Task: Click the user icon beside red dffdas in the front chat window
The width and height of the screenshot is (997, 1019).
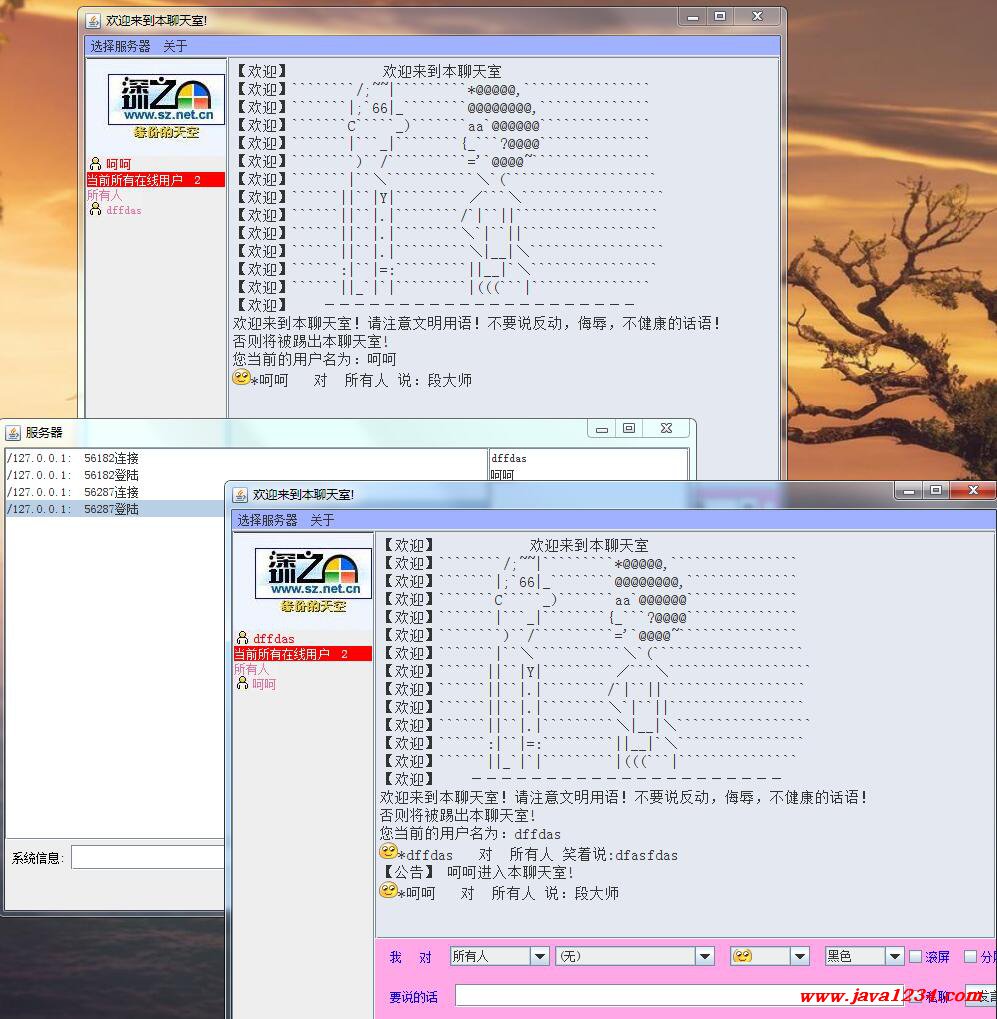Action: tap(242, 638)
